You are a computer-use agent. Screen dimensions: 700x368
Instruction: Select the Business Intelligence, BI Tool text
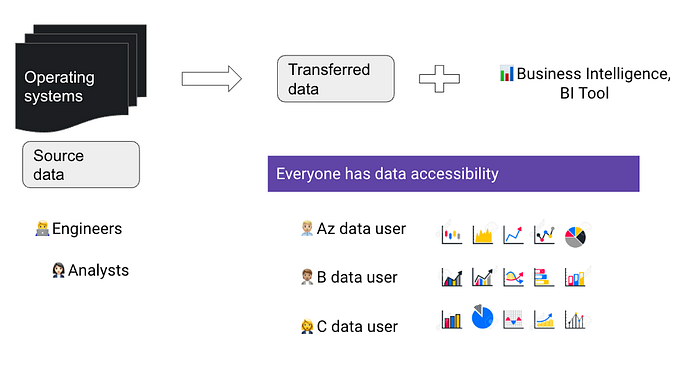[585, 83]
